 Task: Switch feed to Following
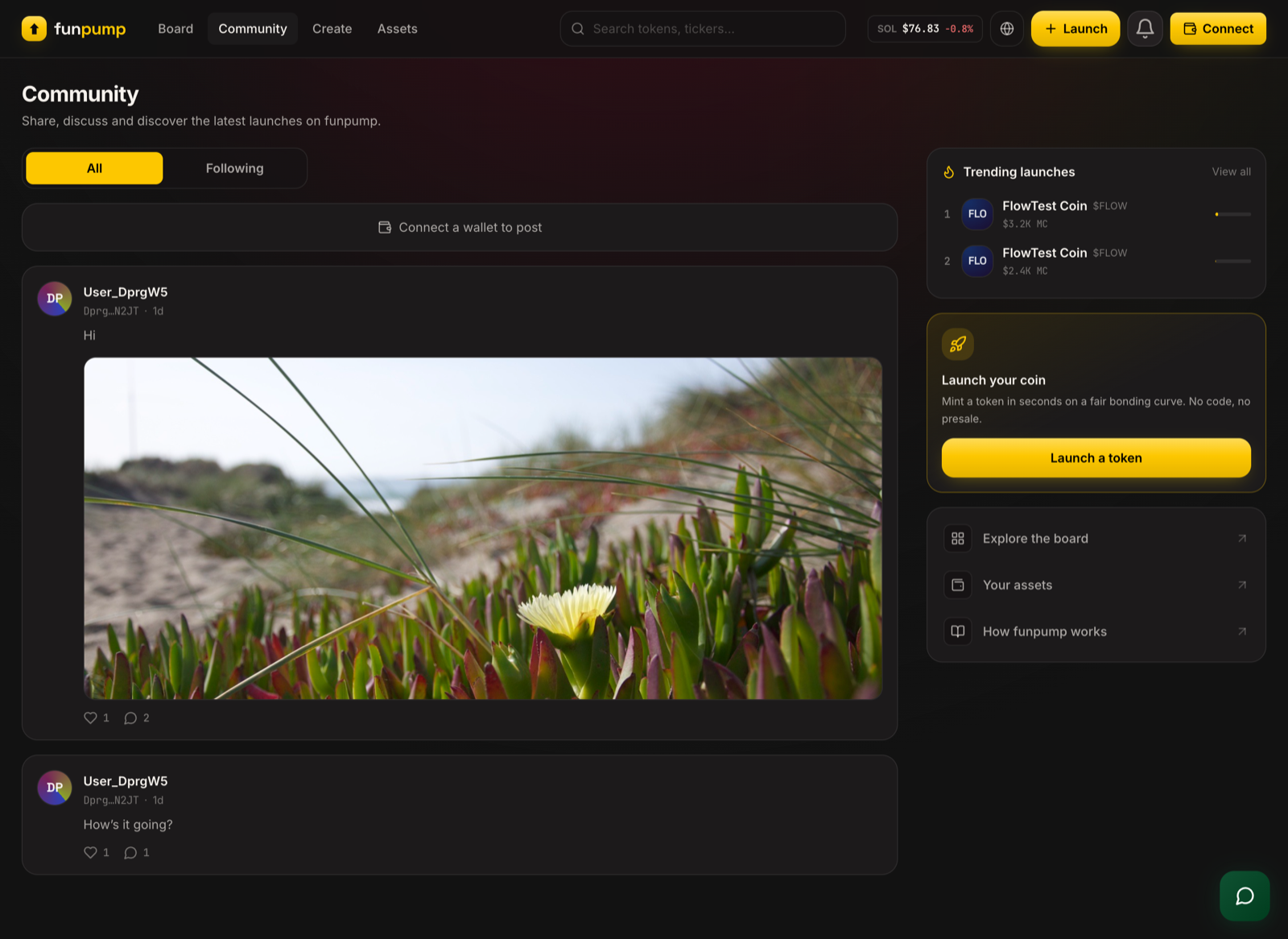click(234, 168)
